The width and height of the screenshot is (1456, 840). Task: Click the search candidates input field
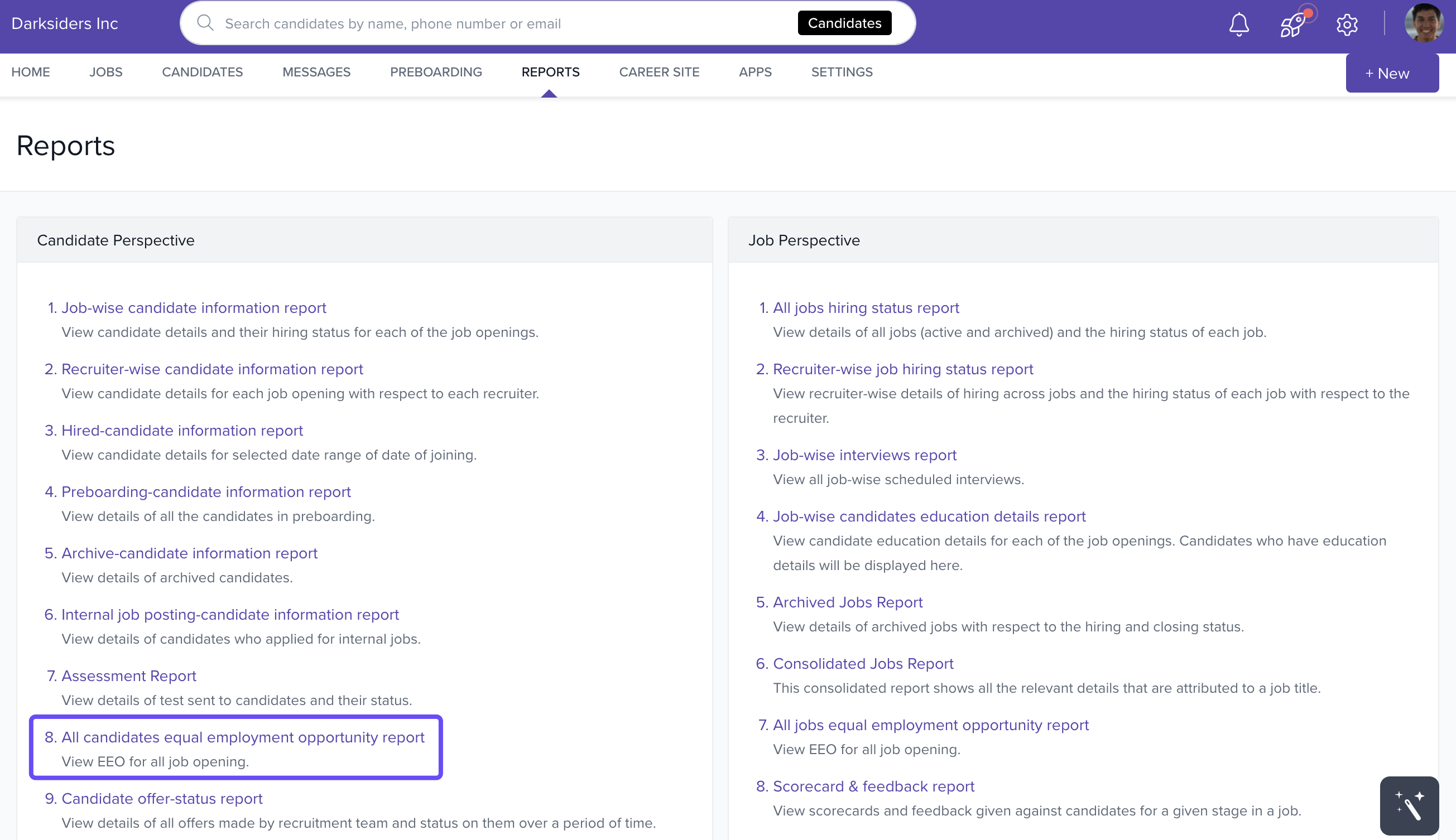[x=502, y=23]
